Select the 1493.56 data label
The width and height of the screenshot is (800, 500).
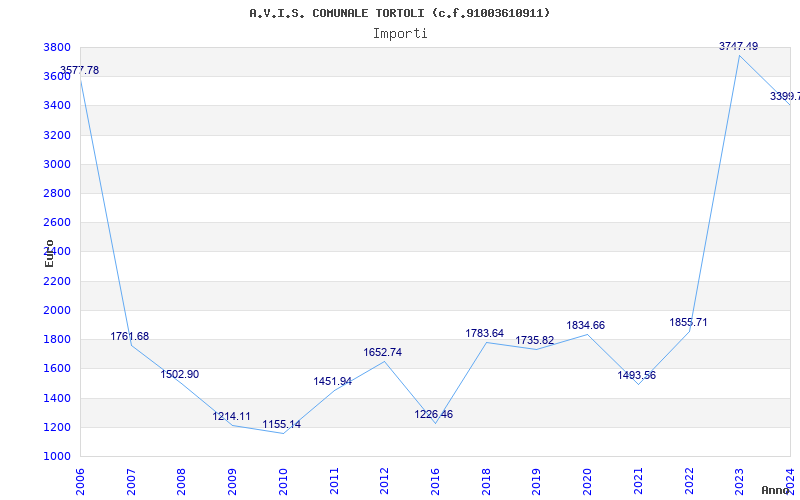pyautogui.click(x=637, y=376)
